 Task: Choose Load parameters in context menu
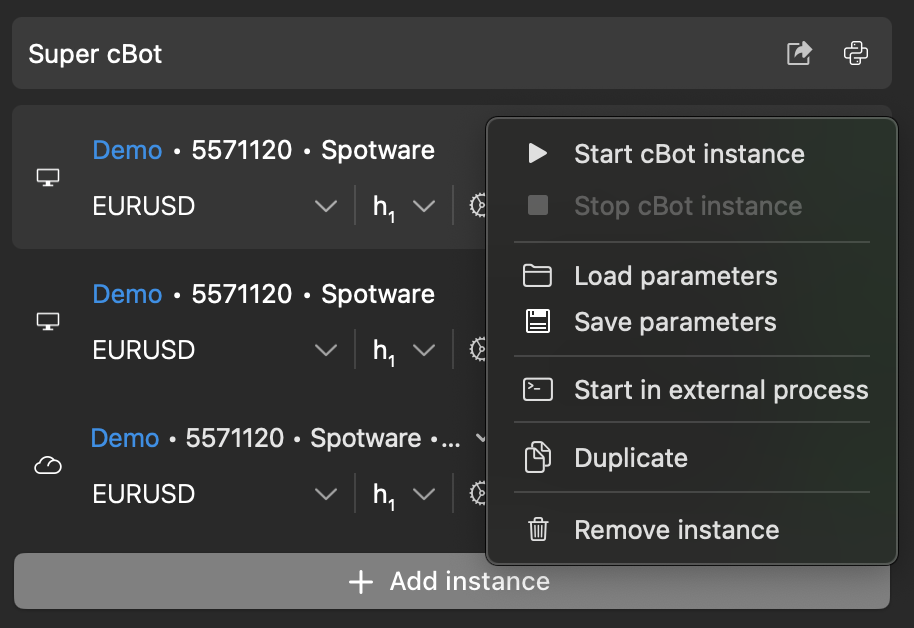pos(675,276)
